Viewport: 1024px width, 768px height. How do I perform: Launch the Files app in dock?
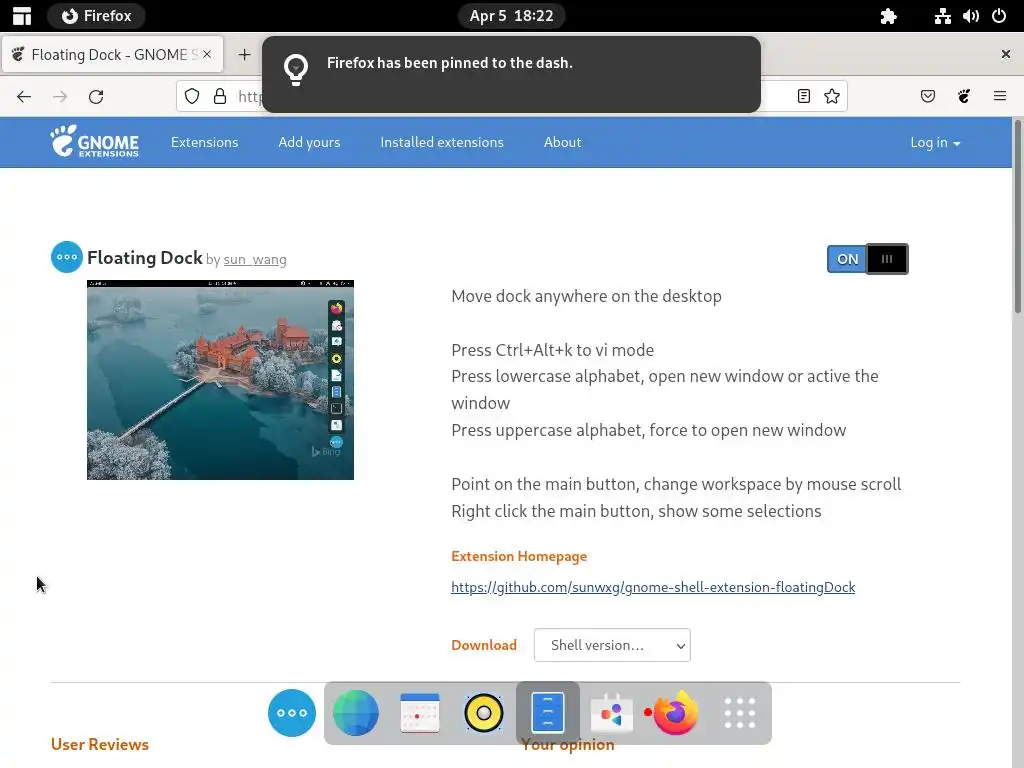(x=548, y=713)
